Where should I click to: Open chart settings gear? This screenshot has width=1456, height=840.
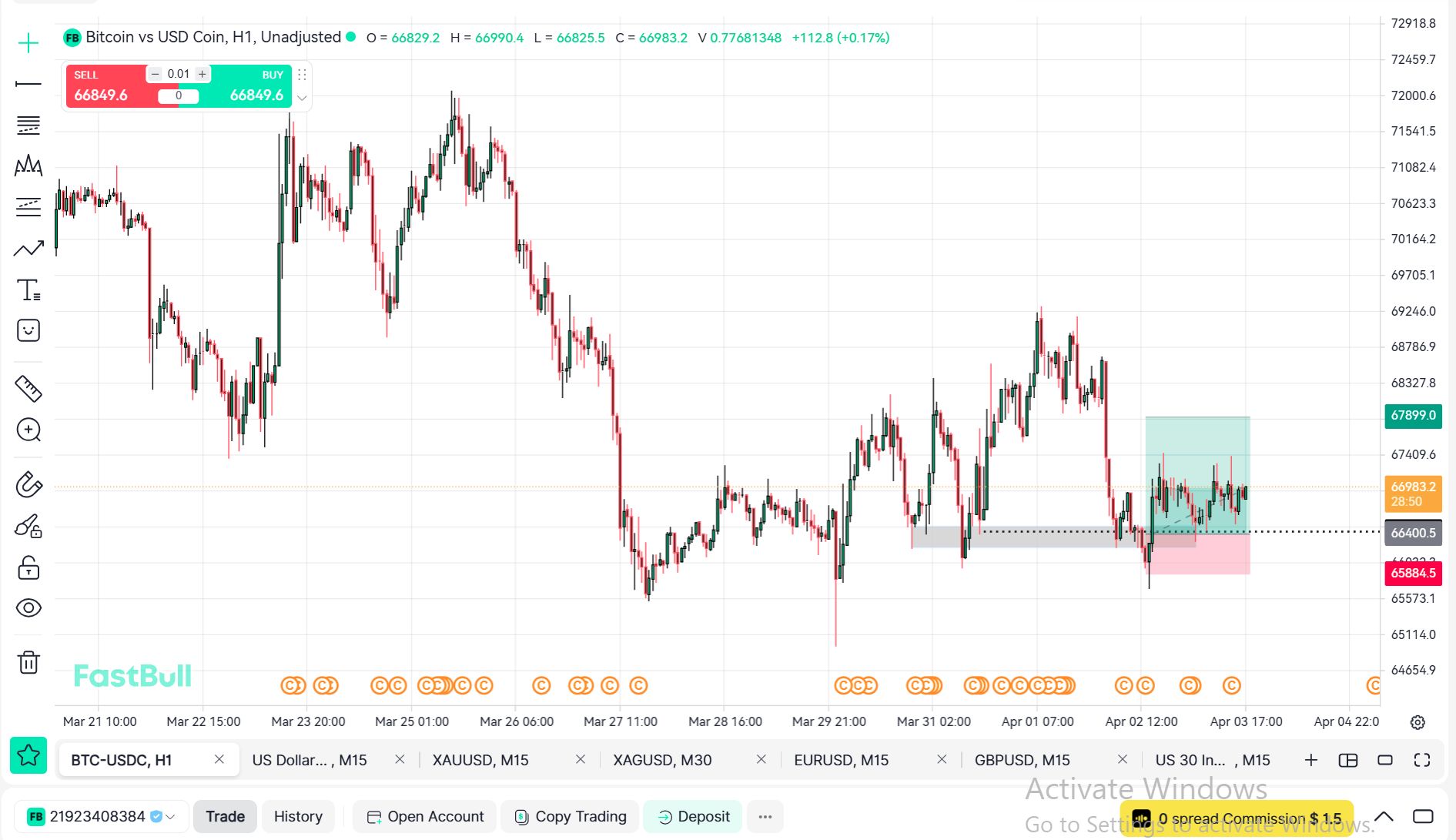[x=1418, y=722]
